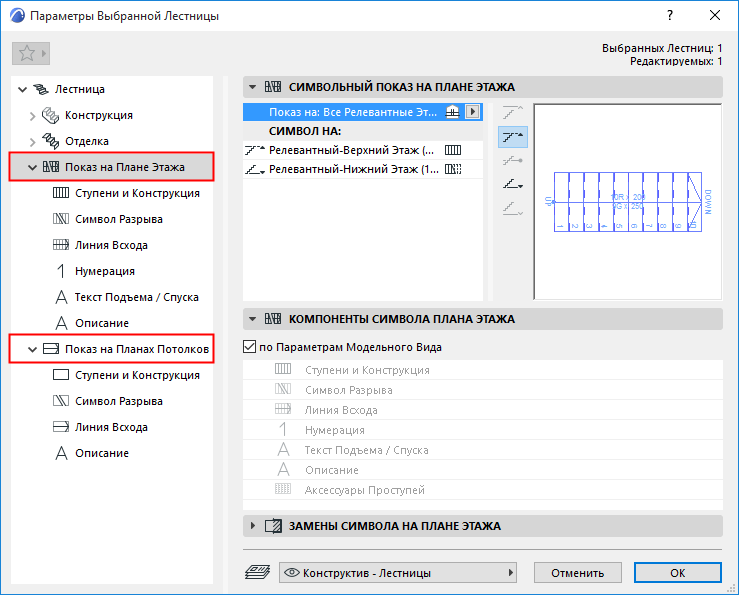The height and width of the screenshot is (595, 739).
Task: Collapse Символьный показ на плане этажа panel
Action: (253, 87)
